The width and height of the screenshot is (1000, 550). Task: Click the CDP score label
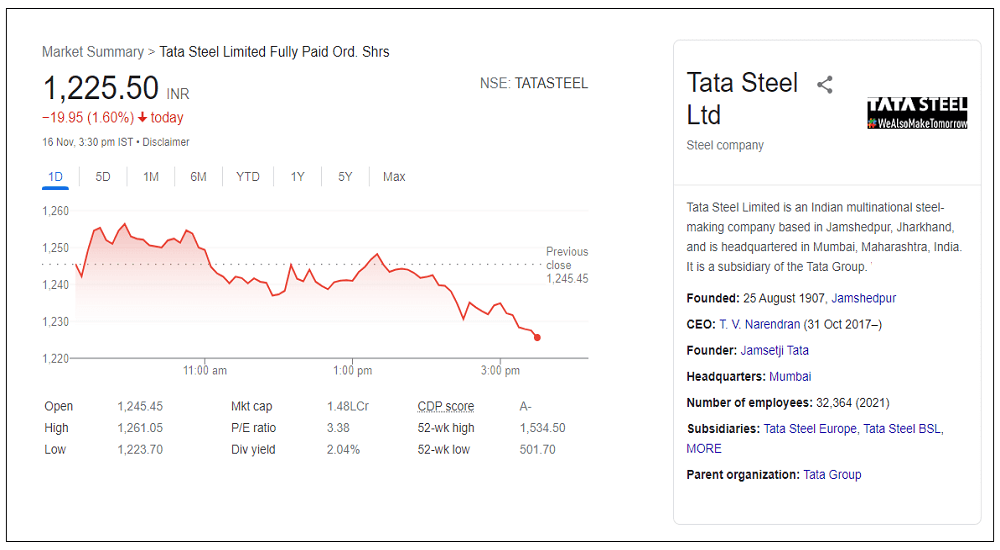point(446,406)
